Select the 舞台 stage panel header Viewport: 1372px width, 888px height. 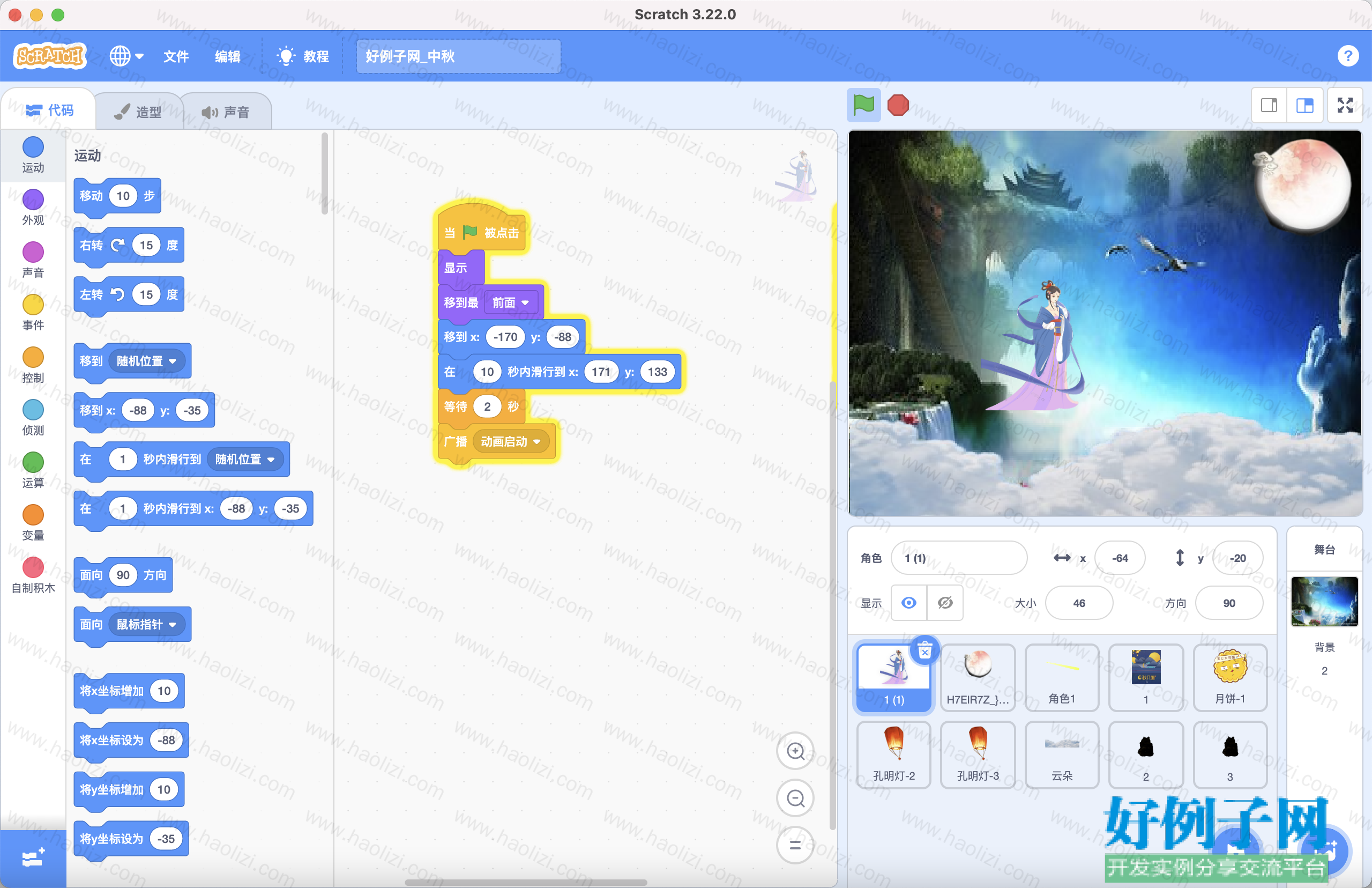pyautogui.click(x=1324, y=550)
